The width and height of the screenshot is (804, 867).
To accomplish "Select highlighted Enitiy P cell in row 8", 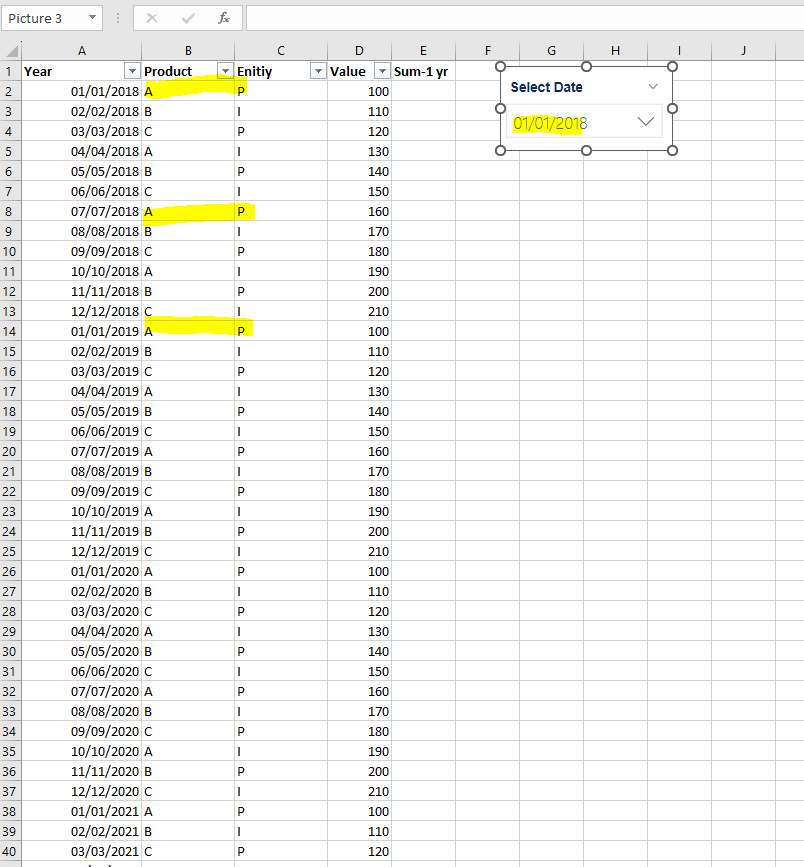I will click(281, 211).
